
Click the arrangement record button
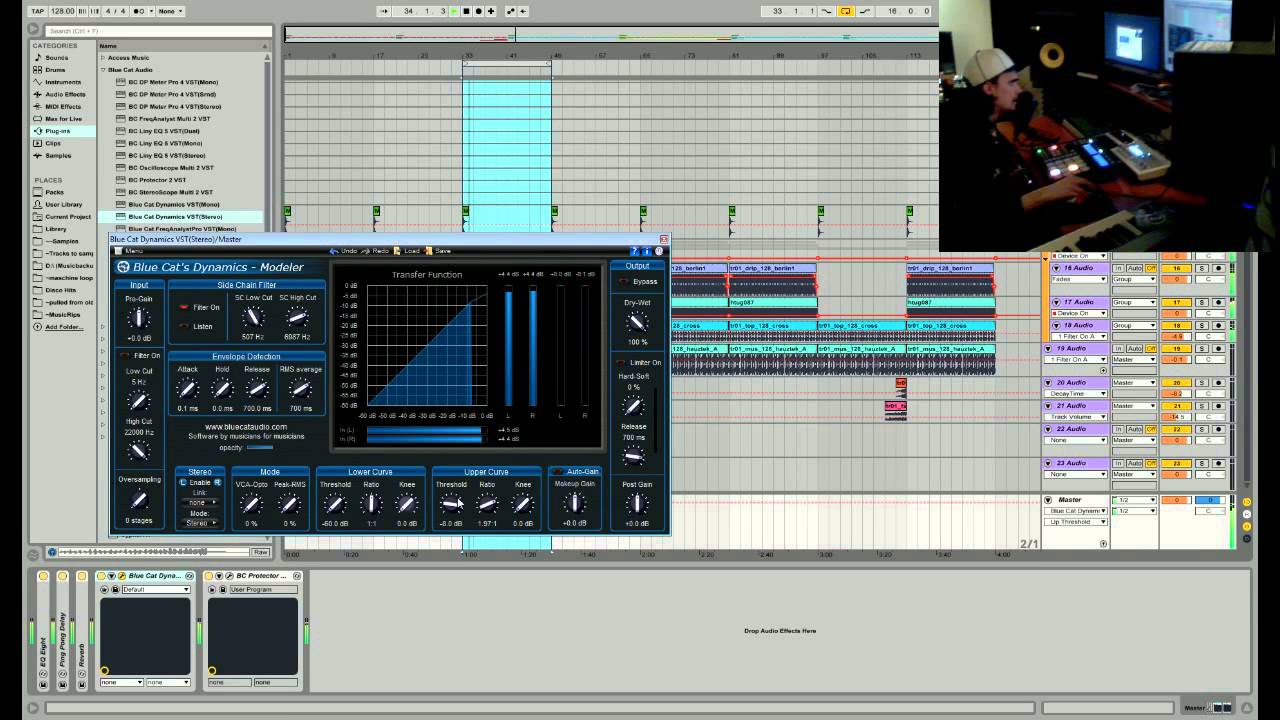pyautogui.click(x=478, y=11)
